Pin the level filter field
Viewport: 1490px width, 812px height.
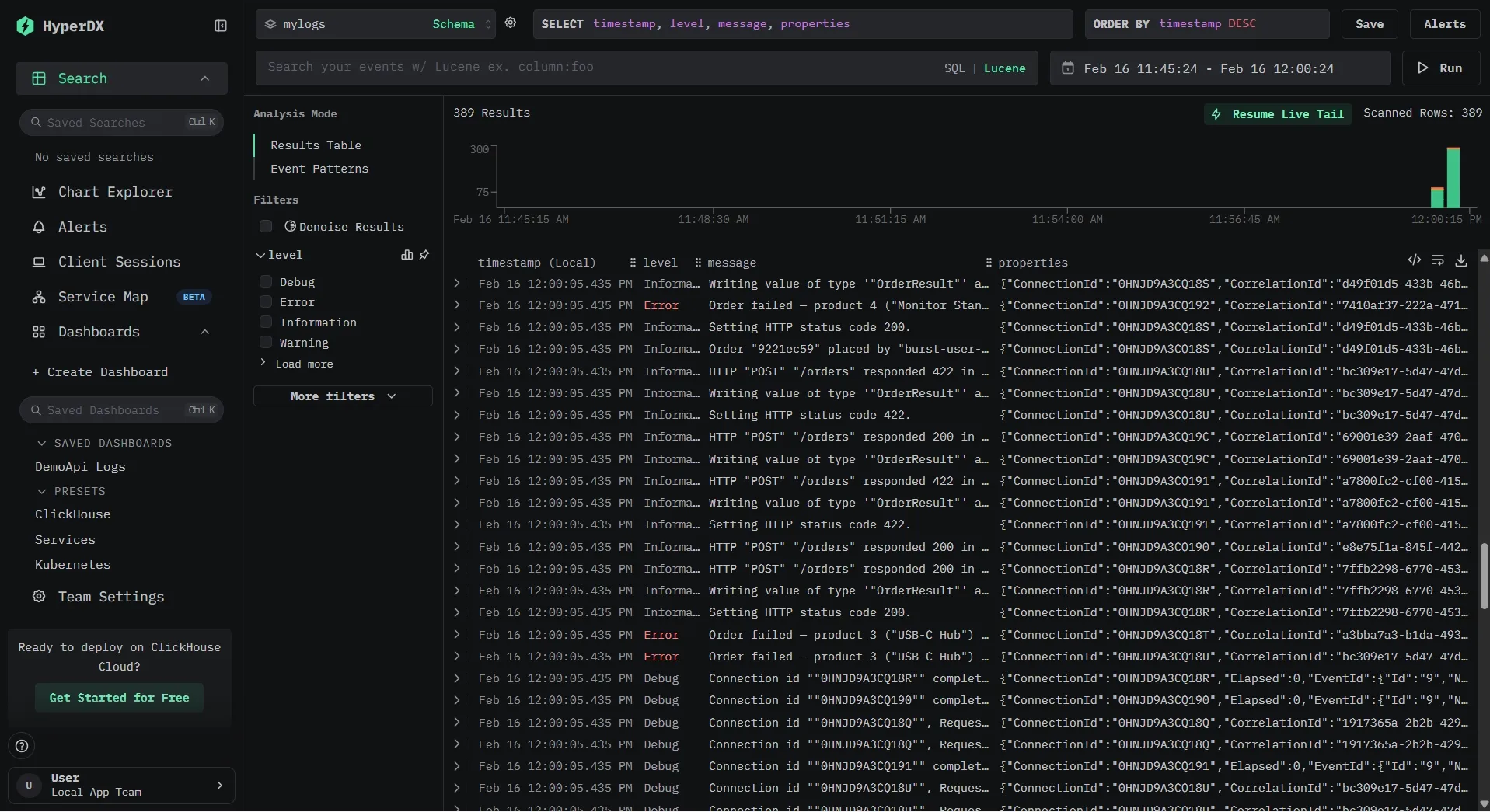424,255
